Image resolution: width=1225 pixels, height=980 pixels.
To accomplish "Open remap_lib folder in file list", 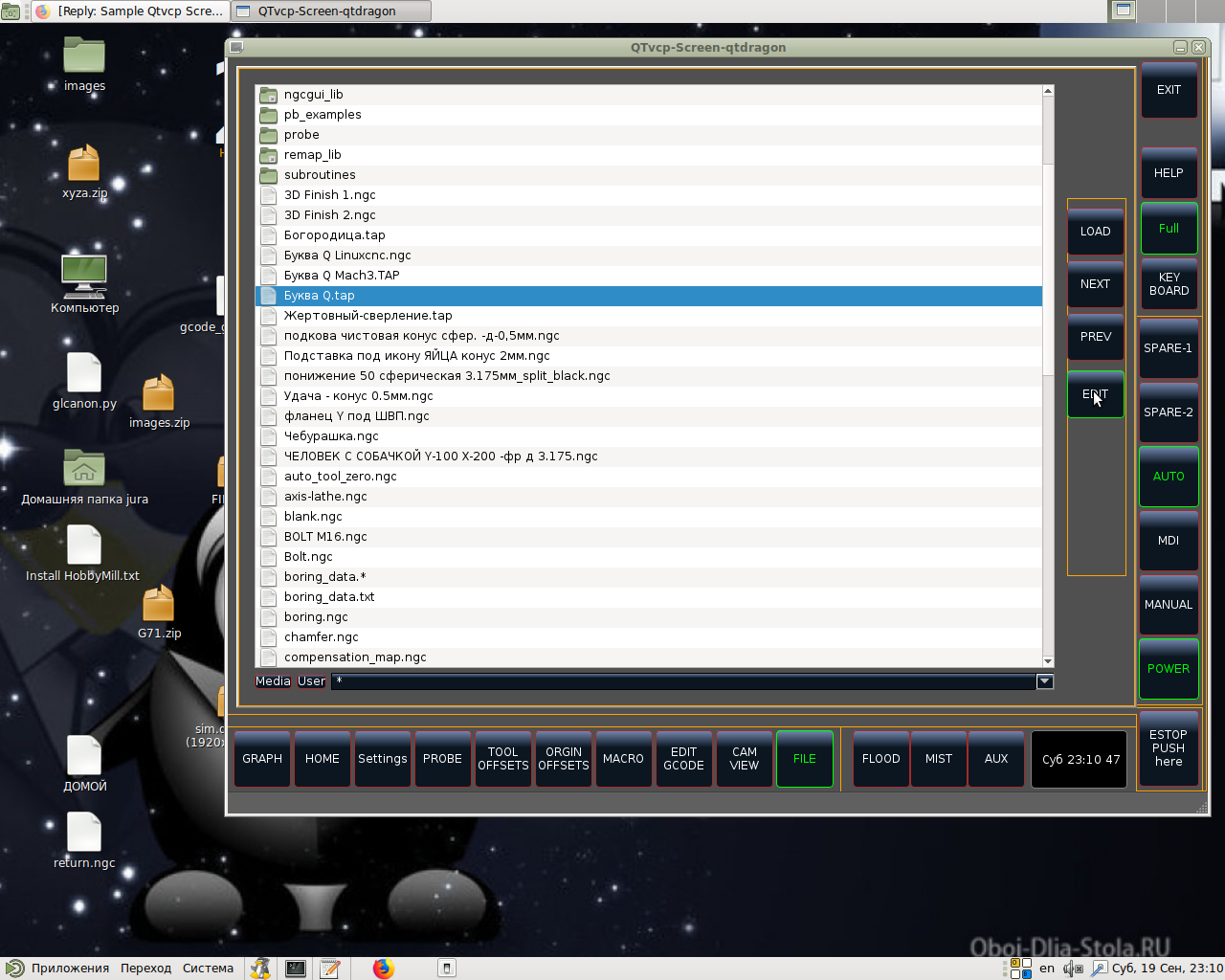I will point(649,155).
